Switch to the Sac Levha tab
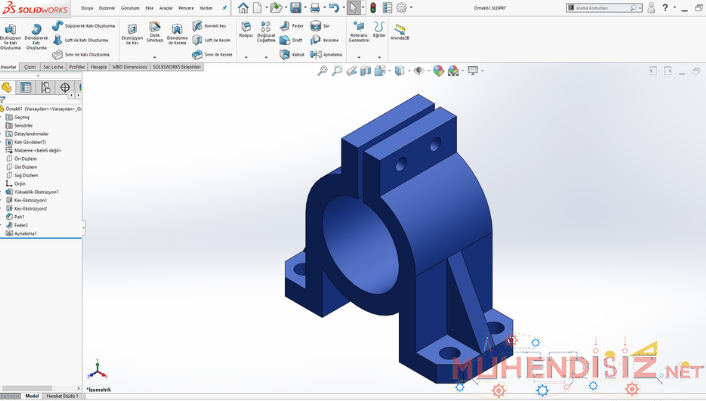The height and width of the screenshot is (401, 706). coord(51,67)
